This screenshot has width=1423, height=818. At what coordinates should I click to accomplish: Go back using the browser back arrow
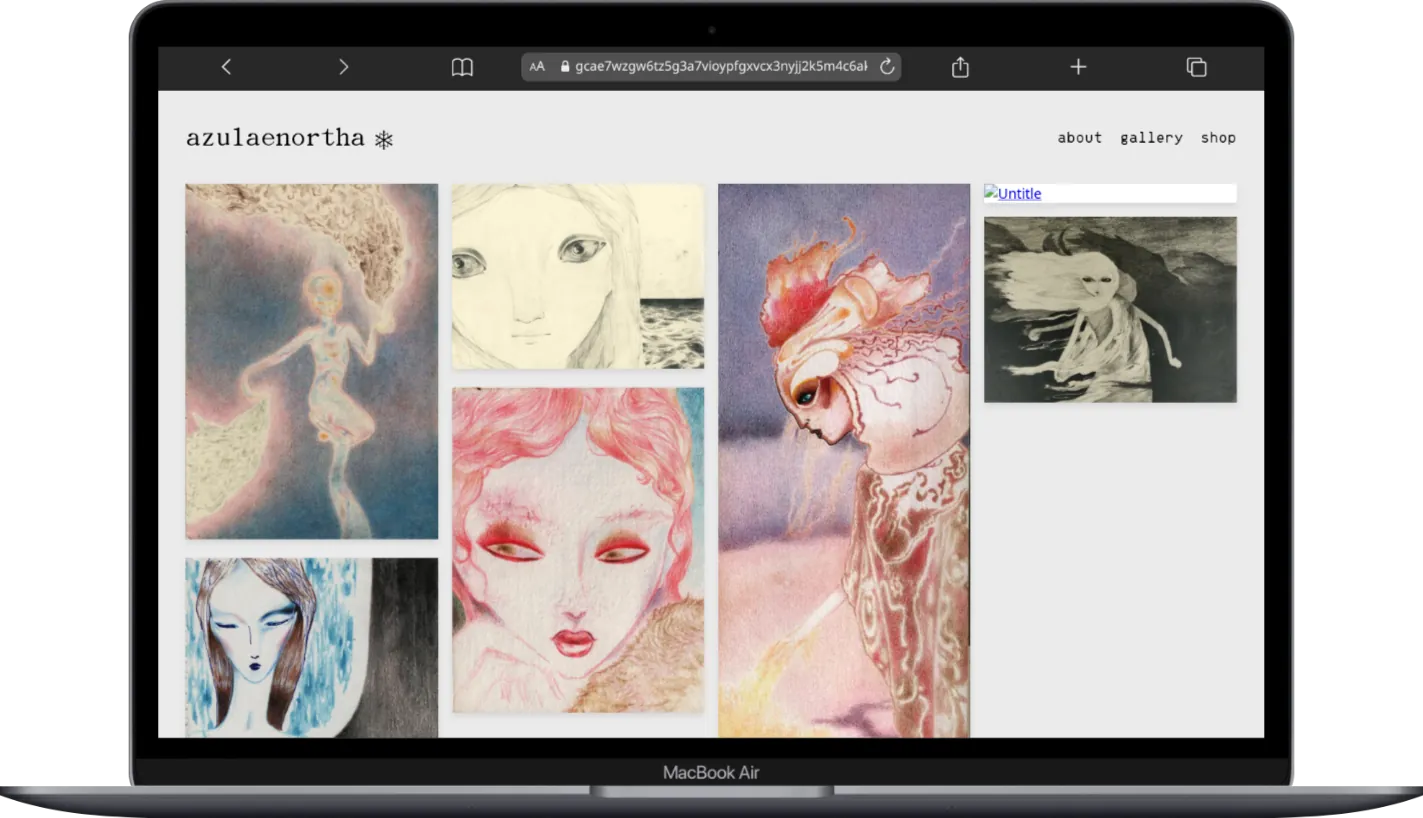226,67
